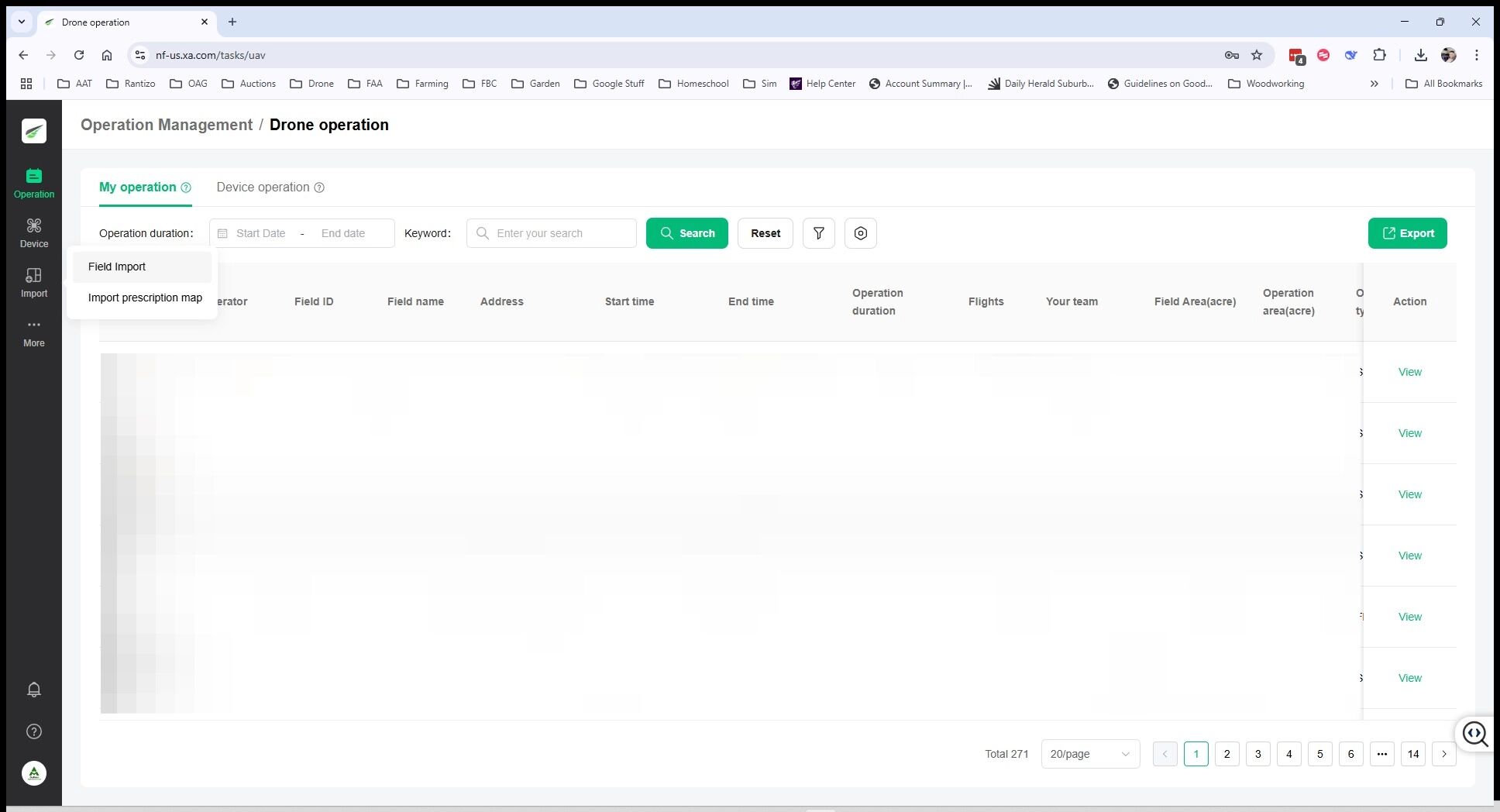
Task: Click the Field ID column header
Action: (x=314, y=301)
